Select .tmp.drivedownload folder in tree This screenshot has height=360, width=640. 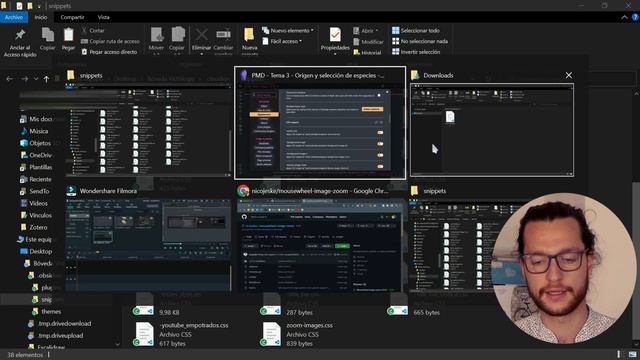pyautogui.click(x=60, y=323)
